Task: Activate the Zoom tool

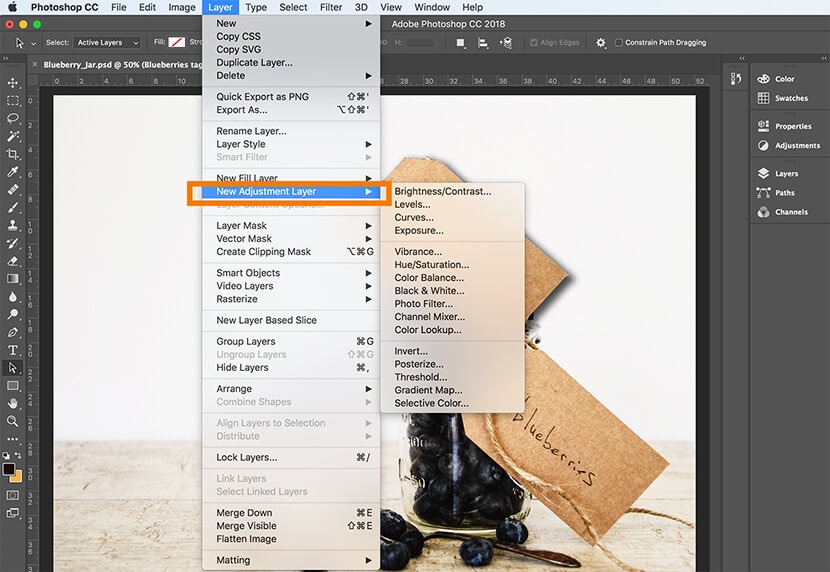Action: pyautogui.click(x=13, y=421)
